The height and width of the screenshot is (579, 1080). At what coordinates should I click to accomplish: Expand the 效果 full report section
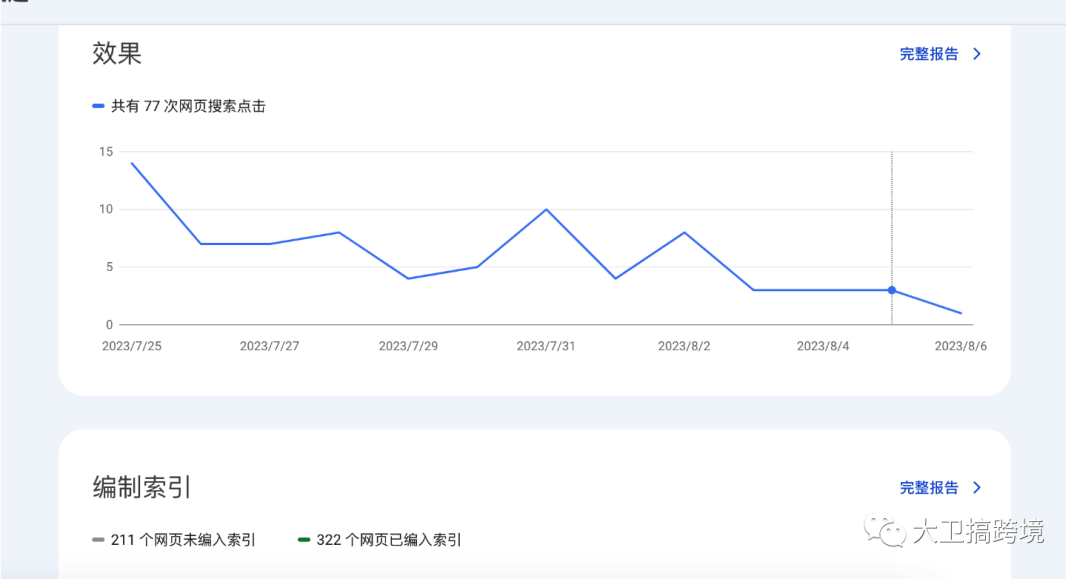pos(927,54)
